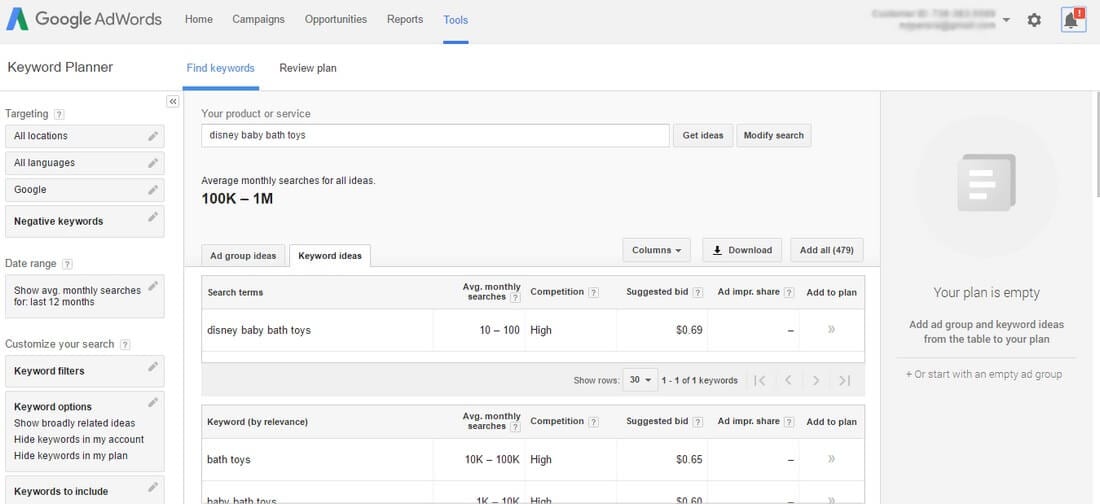Open help for Targeting

[59, 114]
